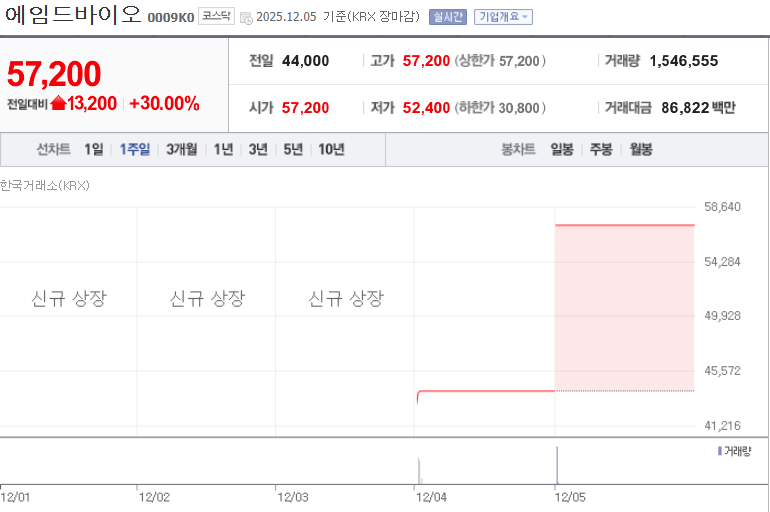Click the 코스닥 market badge
Image resolution: width=770 pixels, height=512 pixels.
coord(216,16)
